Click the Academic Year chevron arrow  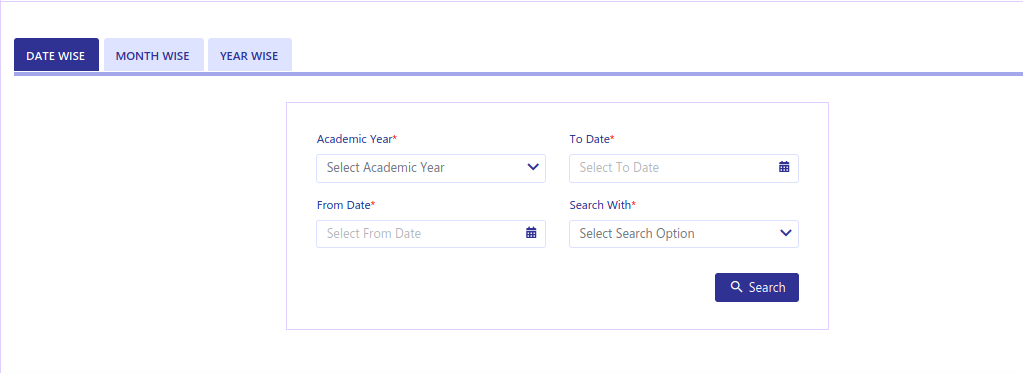[533, 167]
